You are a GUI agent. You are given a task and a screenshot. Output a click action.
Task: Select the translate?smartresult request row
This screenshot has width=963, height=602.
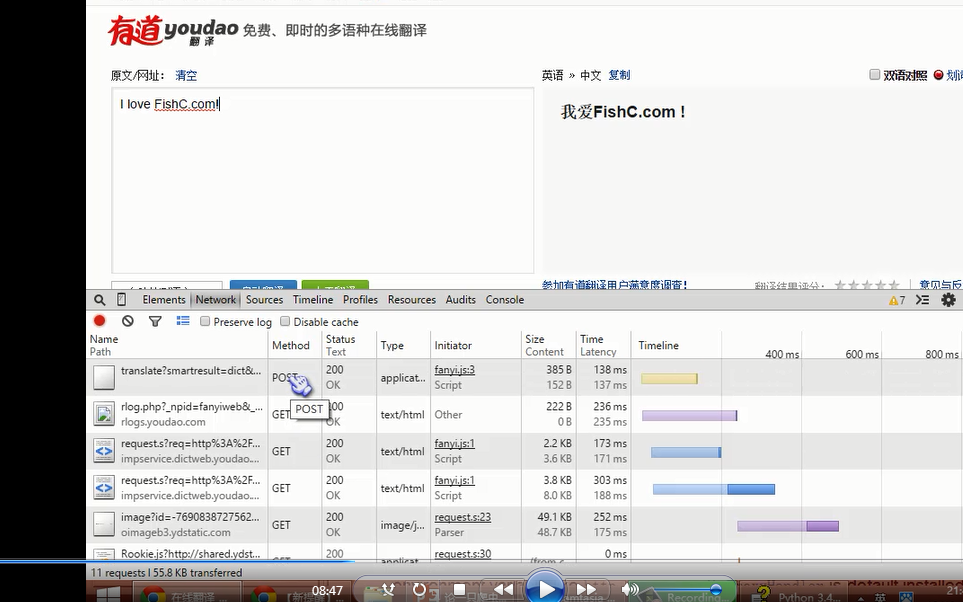(x=190, y=377)
